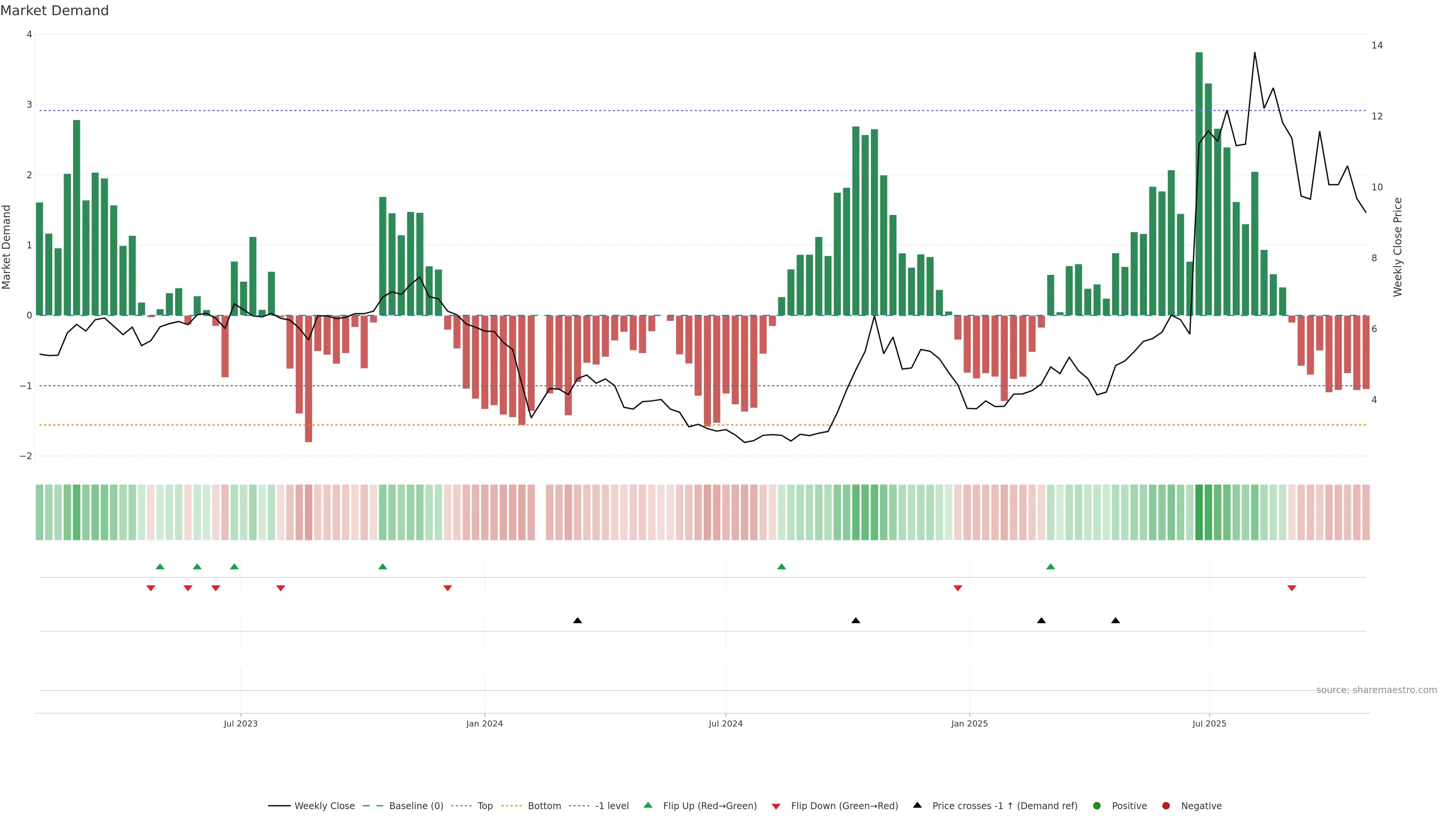This screenshot has height=819, width=1456.
Task: Click the leftmost black price-cross triangle marker
Action: point(577,621)
